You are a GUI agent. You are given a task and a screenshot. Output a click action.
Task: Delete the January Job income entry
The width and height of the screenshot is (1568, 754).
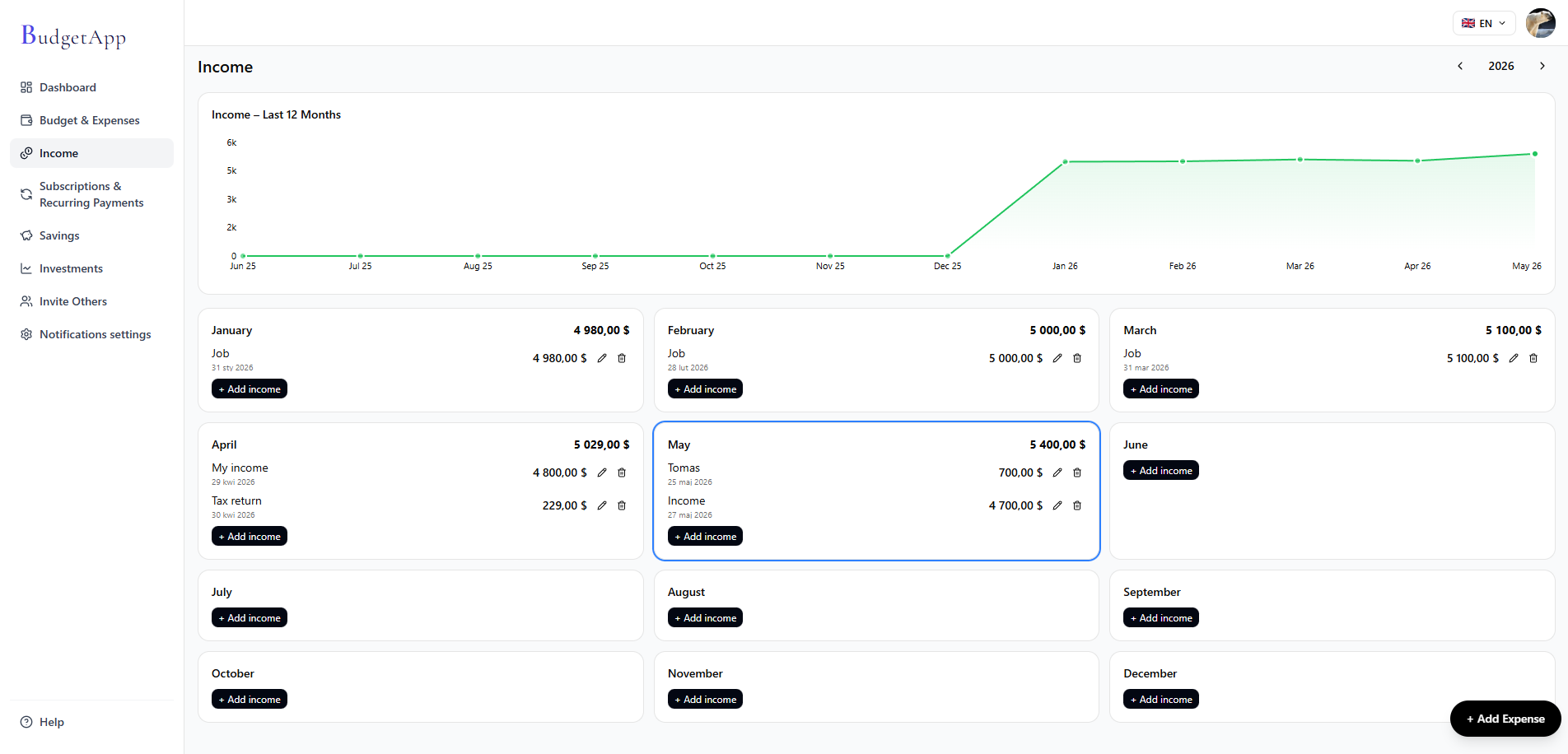coord(622,358)
